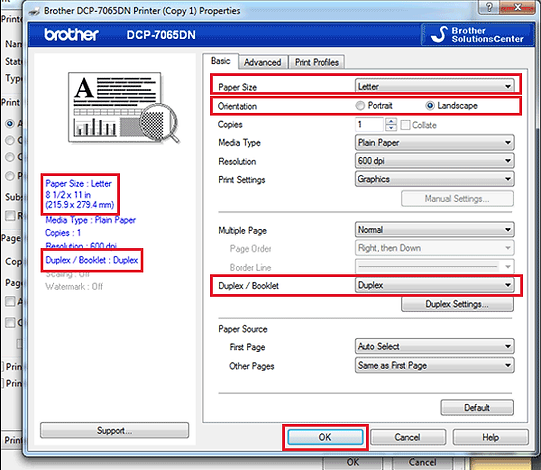Click the 'Duplex / Booklet : Duplex' summary text
The width and height of the screenshot is (541, 470).
pyautogui.click(x=92, y=260)
